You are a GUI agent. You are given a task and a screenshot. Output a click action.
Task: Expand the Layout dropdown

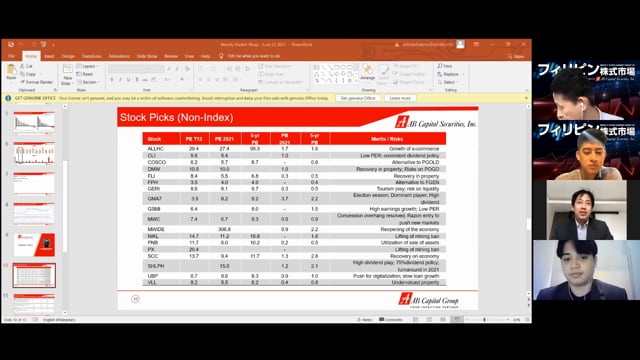click(x=87, y=66)
